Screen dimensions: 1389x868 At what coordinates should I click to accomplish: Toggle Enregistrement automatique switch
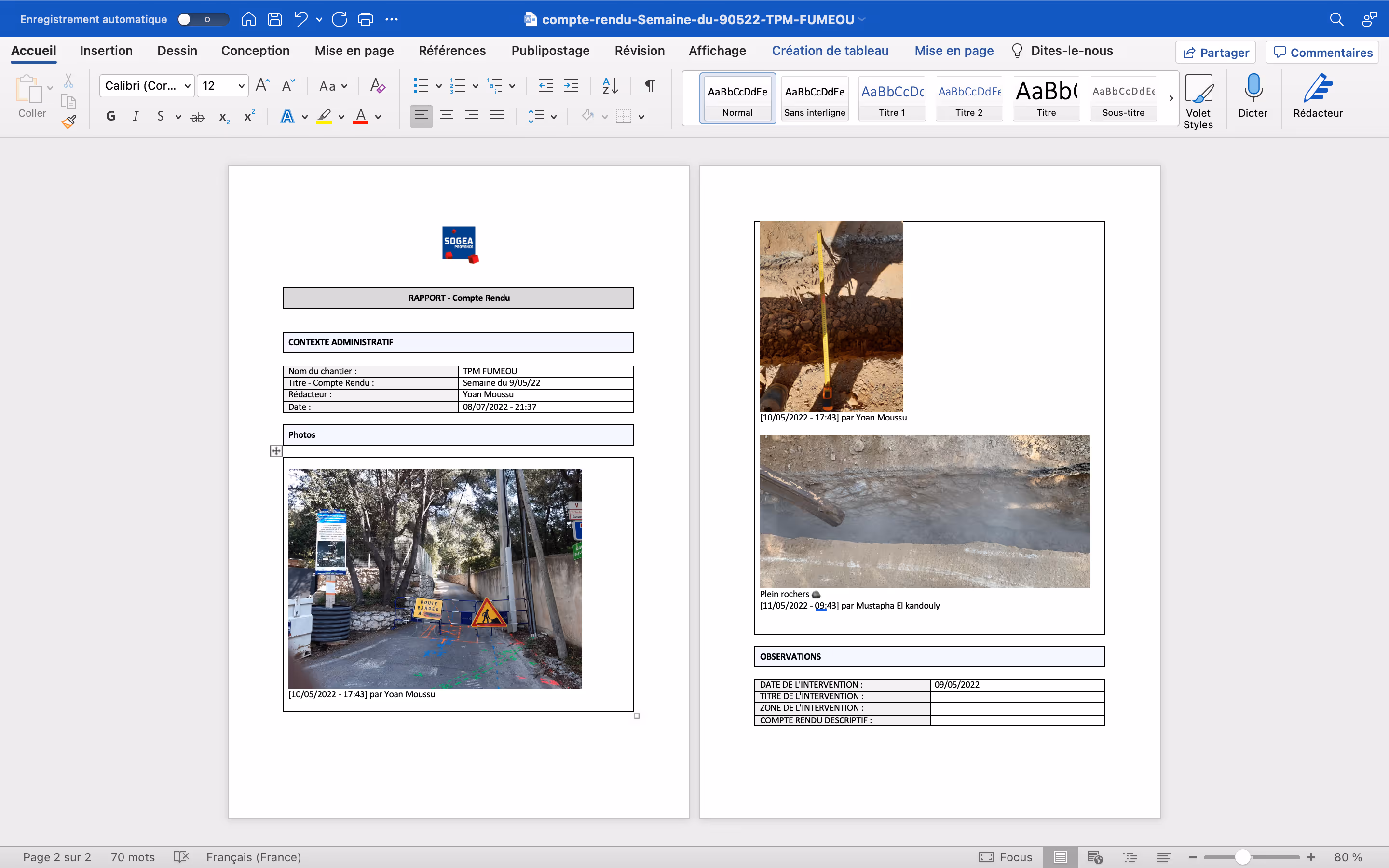click(x=202, y=19)
